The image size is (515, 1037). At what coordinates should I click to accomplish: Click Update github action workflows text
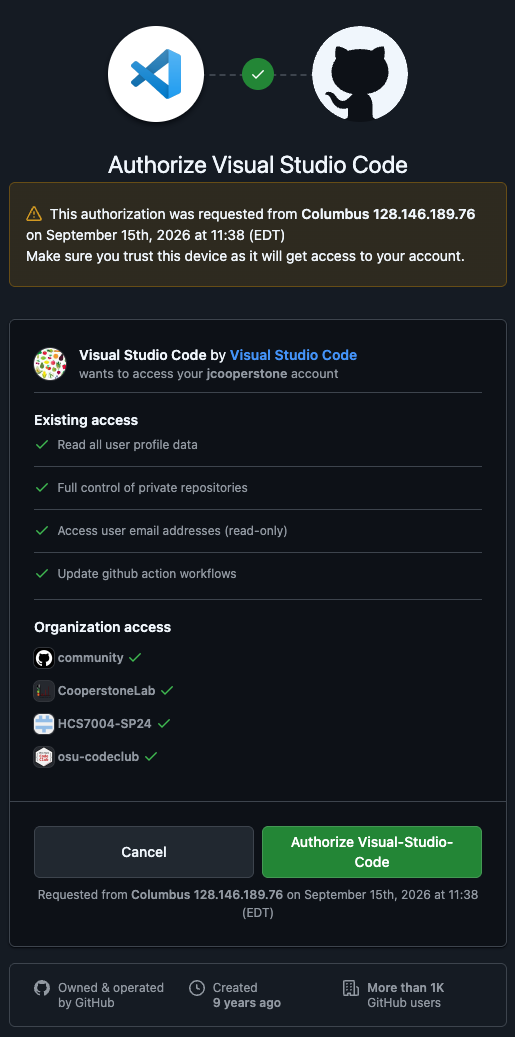click(x=147, y=573)
